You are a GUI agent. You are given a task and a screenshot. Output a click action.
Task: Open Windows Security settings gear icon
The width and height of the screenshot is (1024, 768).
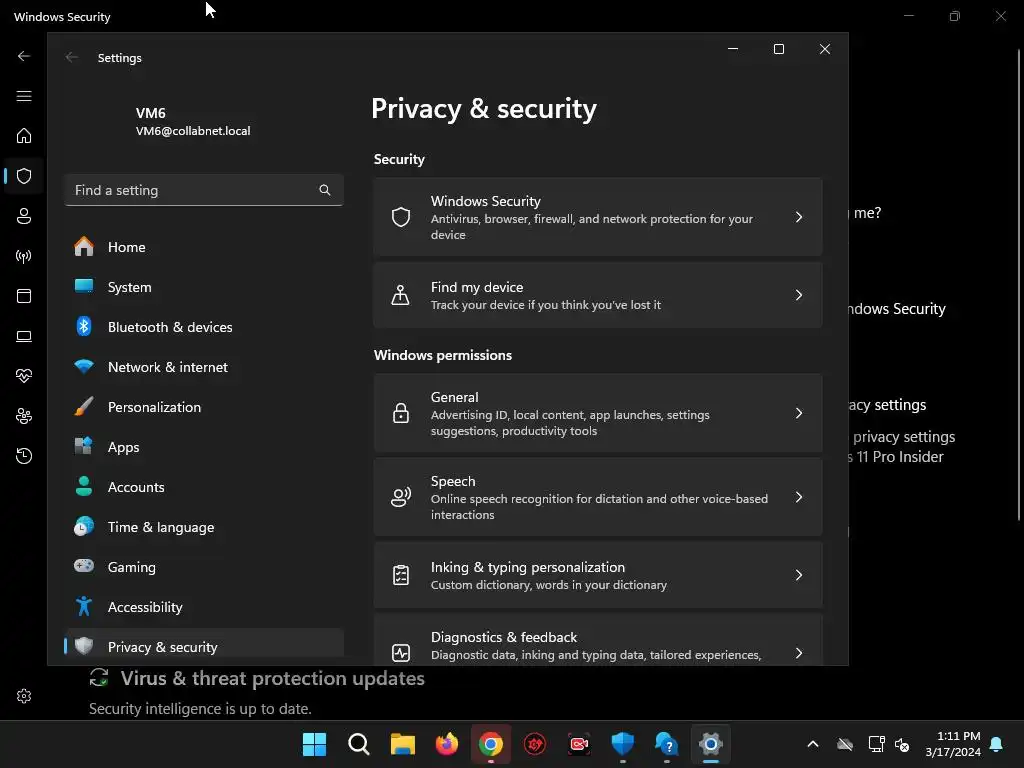[x=24, y=696]
